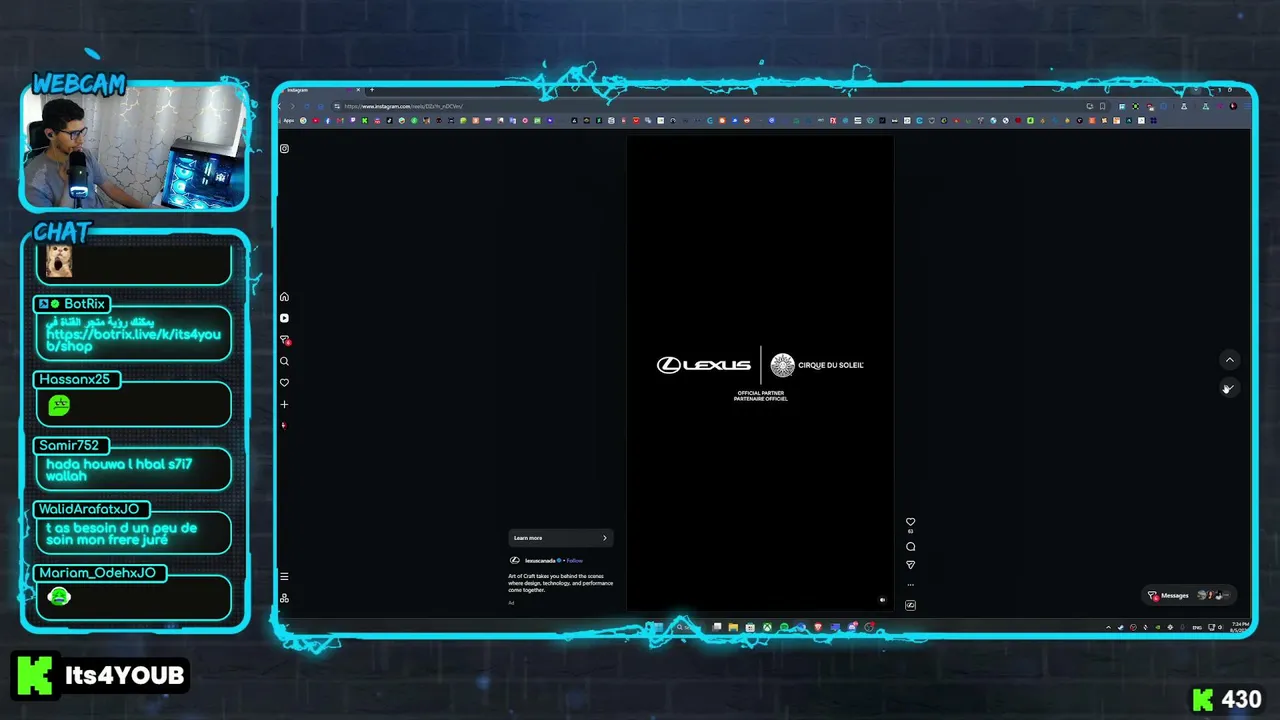Open direct messages icon with red badge in sidebar
Image resolution: width=1280 pixels, height=720 pixels.
pos(284,340)
